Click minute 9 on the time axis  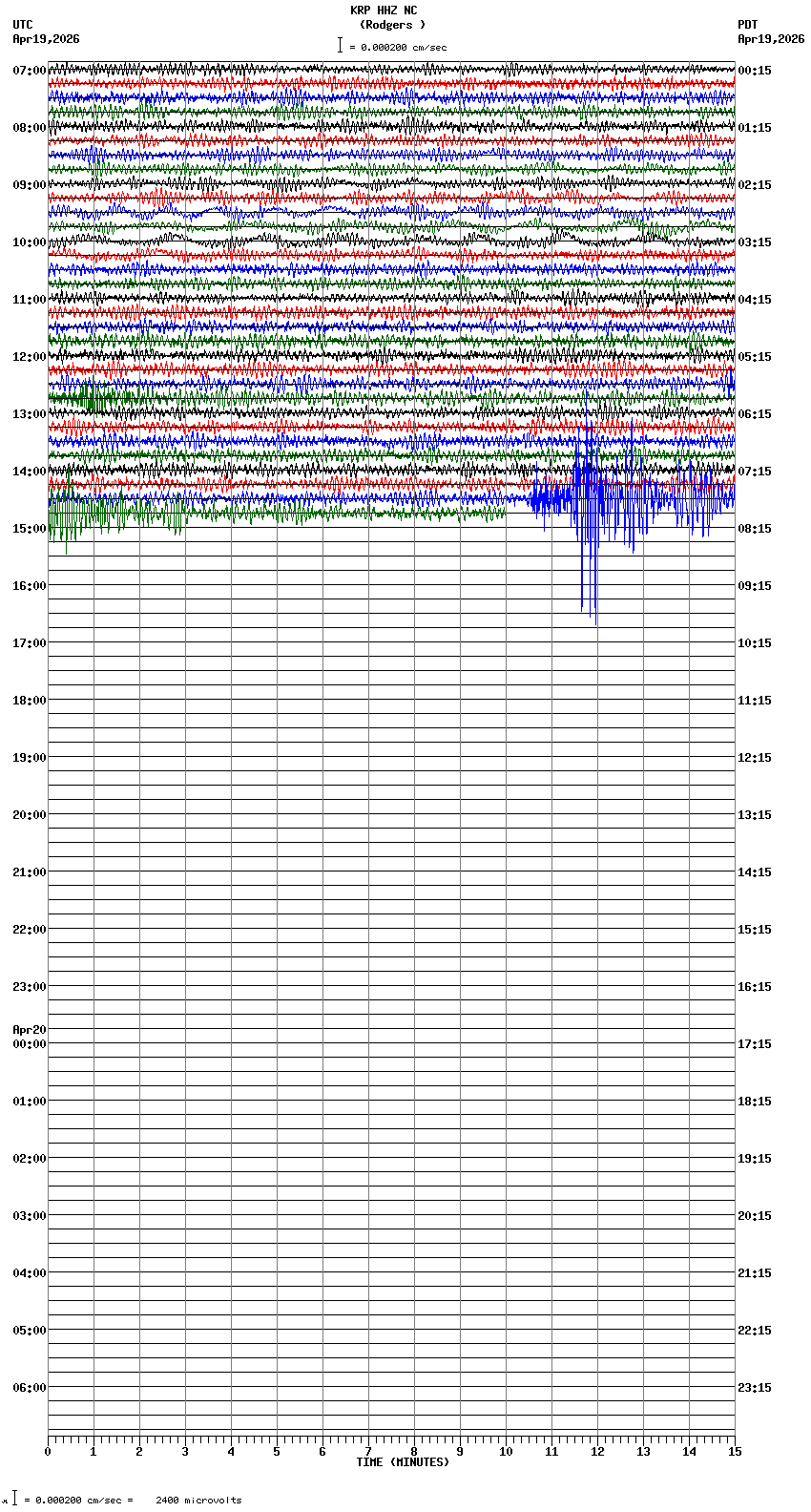460,1452
